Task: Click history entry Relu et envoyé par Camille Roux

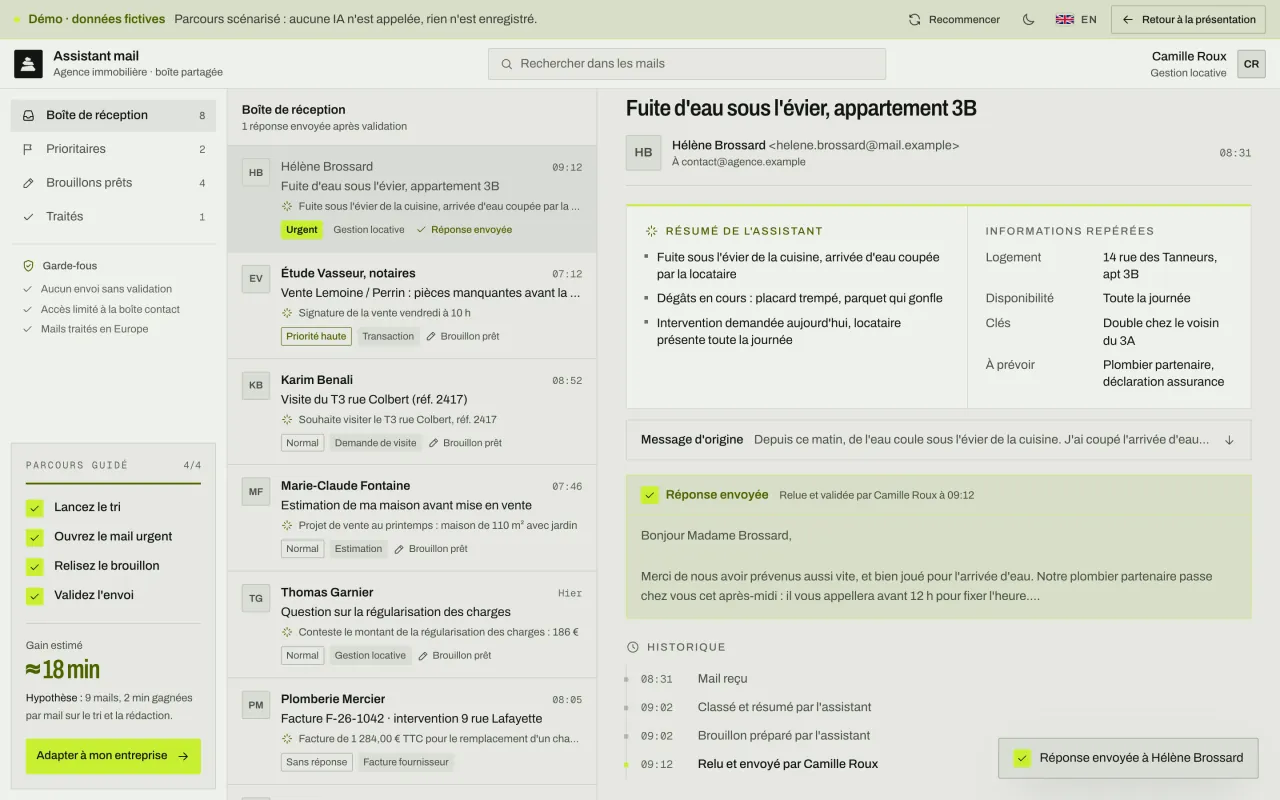Action: pyautogui.click(x=788, y=764)
